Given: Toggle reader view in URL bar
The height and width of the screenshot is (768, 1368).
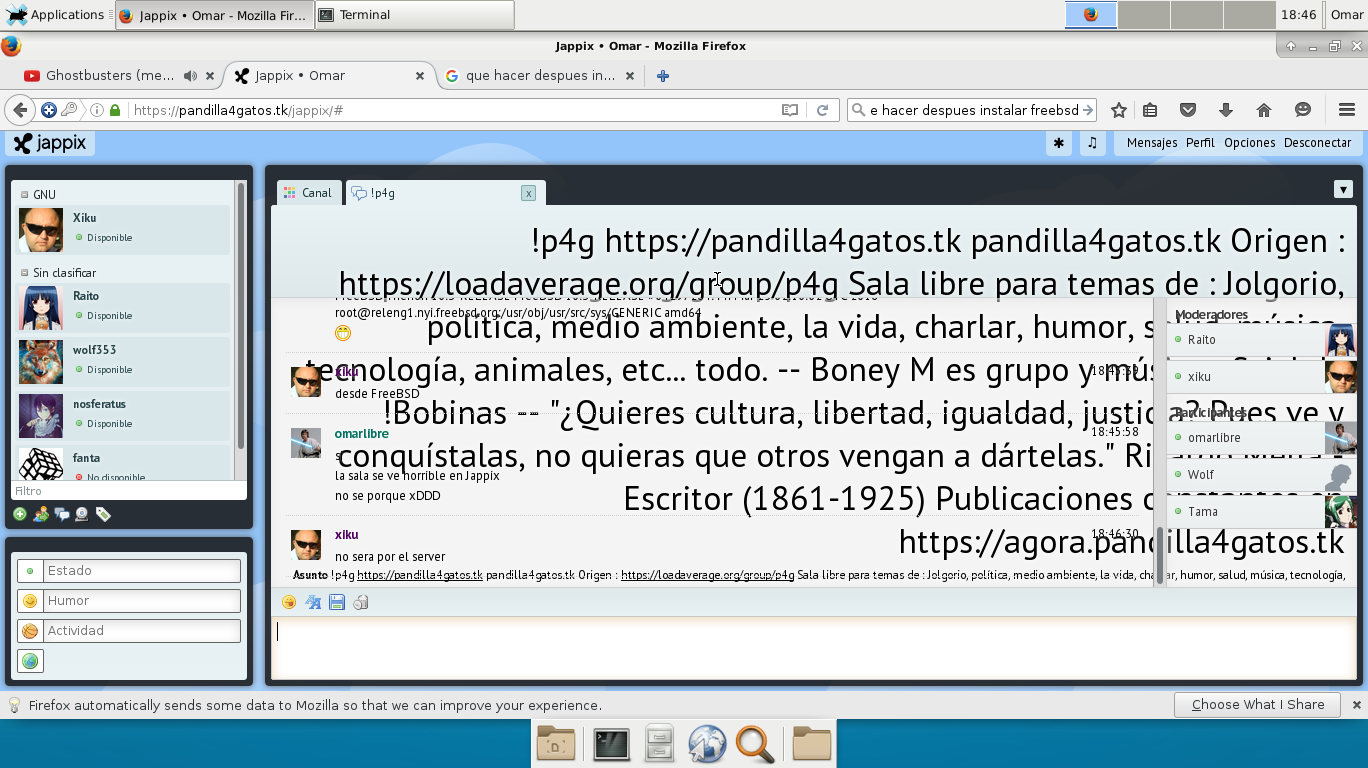Looking at the screenshot, I should tap(790, 110).
